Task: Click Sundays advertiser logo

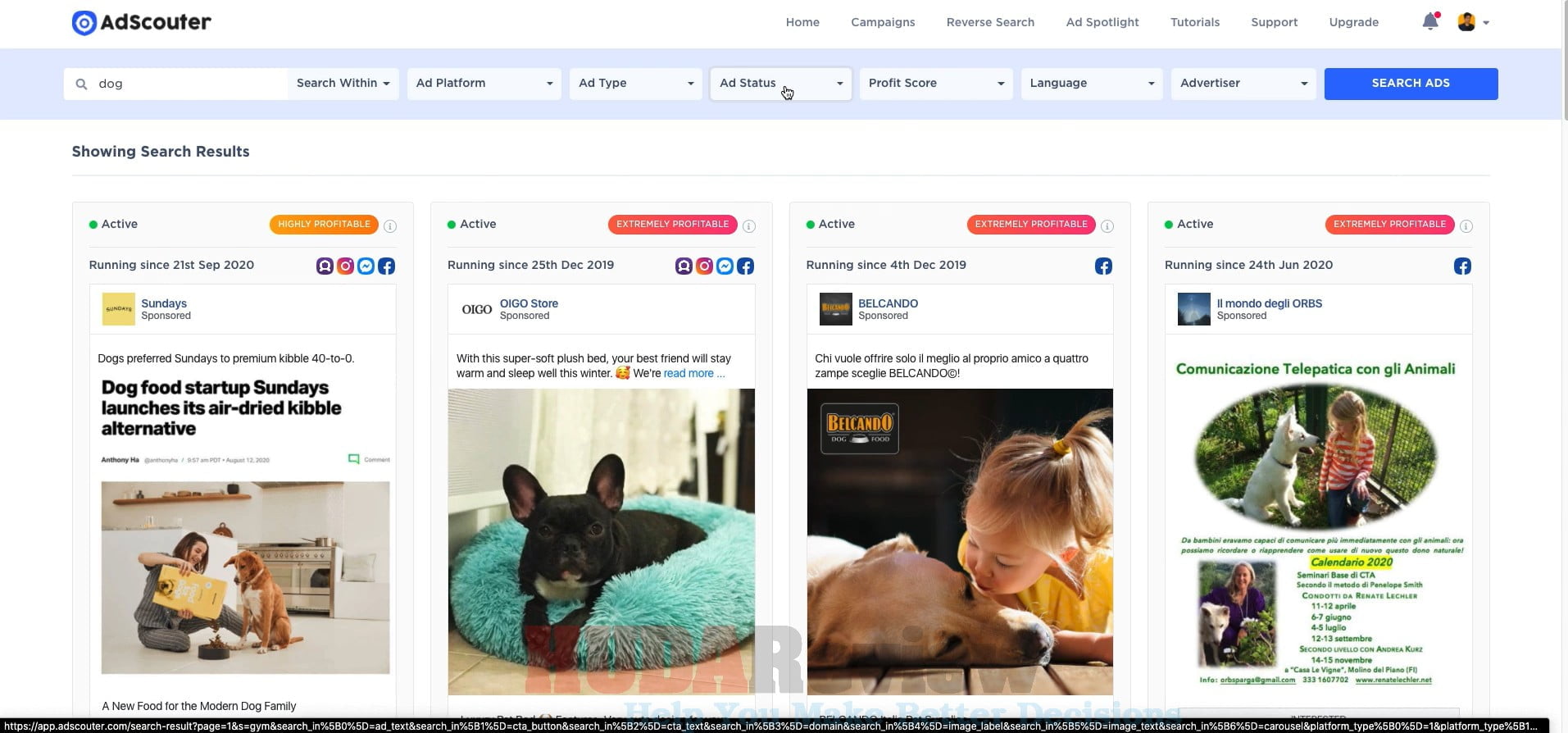Action: point(118,309)
